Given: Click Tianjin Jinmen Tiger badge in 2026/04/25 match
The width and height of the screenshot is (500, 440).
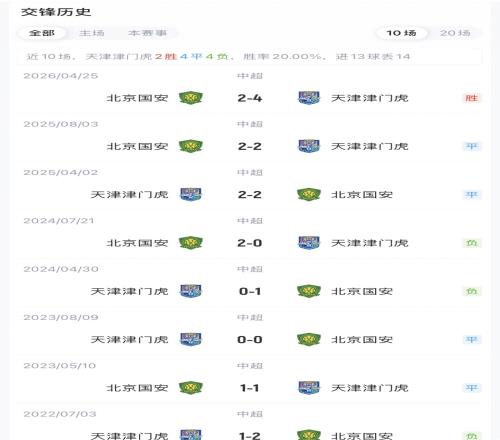Looking at the screenshot, I should (x=309, y=98).
